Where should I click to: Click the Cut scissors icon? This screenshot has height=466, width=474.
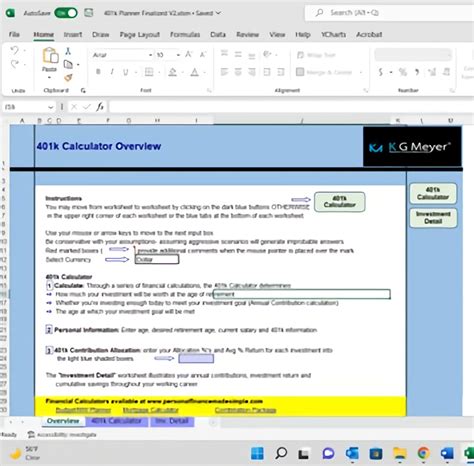(68, 51)
